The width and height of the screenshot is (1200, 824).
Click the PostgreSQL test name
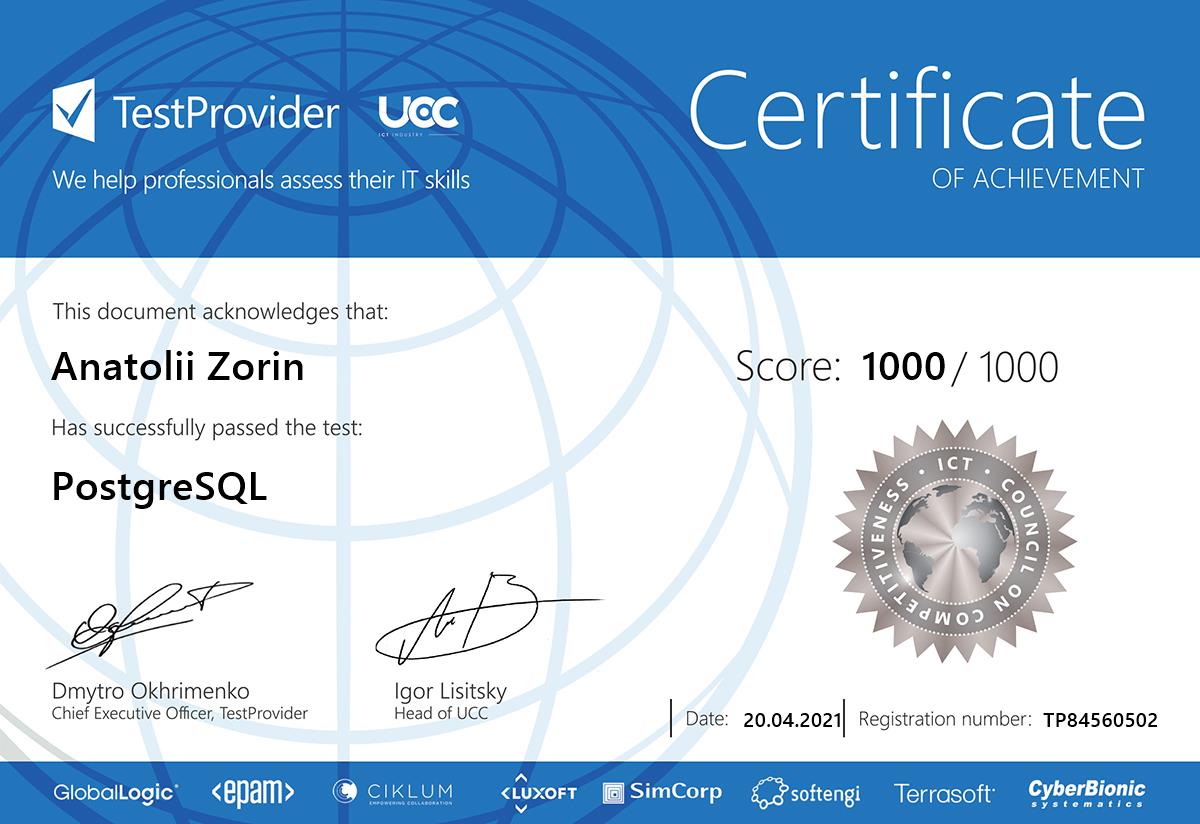[159, 487]
